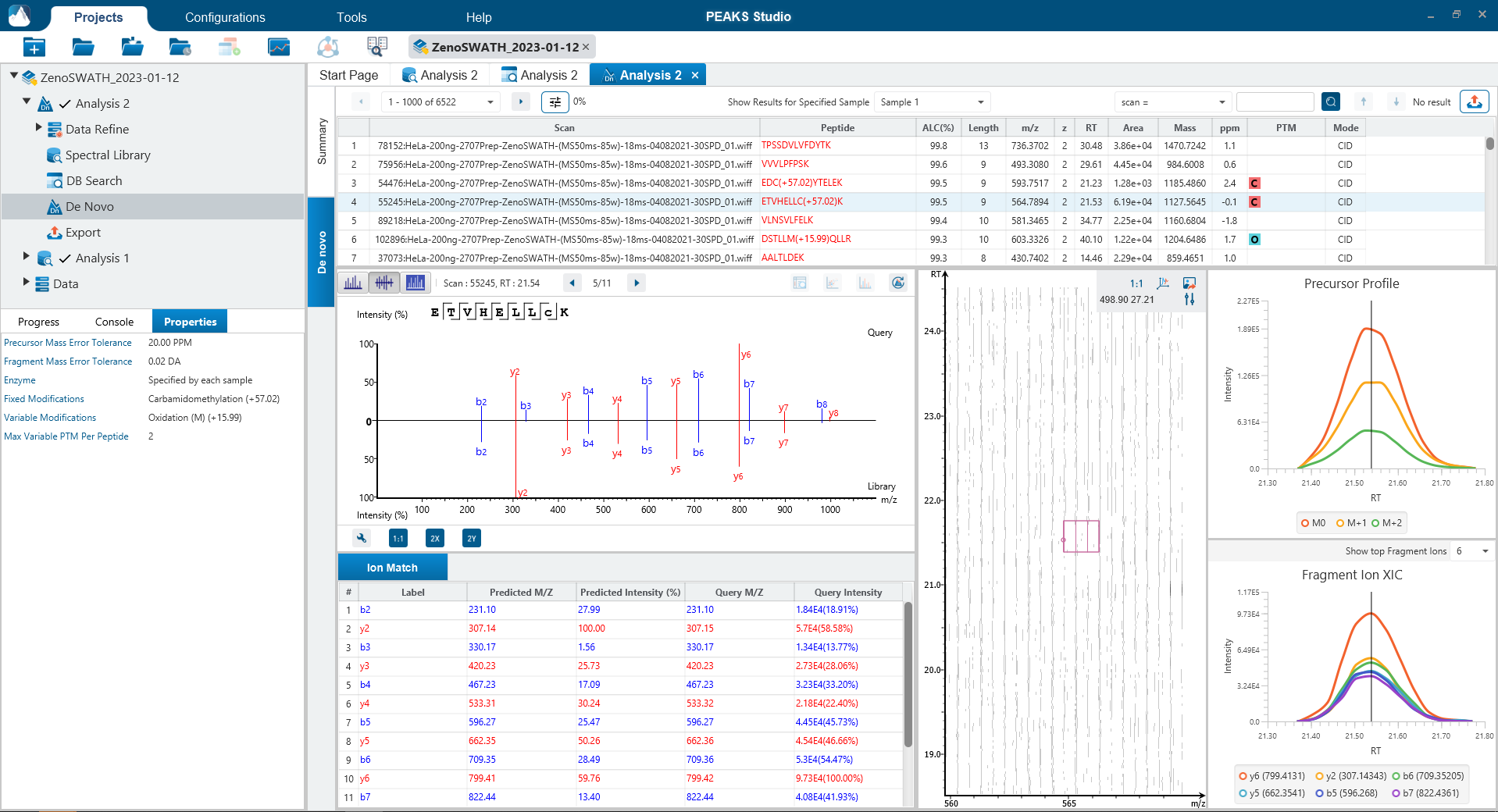The image size is (1498, 812).
Task: Click the spectrum bar chart icon
Action: coord(865,283)
